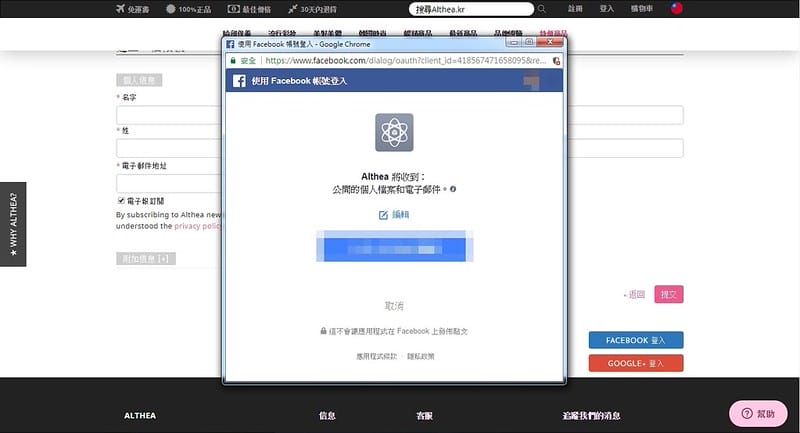Click the privacy policy link in the signup form
This screenshot has width=800, height=433.
[x=198, y=226]
